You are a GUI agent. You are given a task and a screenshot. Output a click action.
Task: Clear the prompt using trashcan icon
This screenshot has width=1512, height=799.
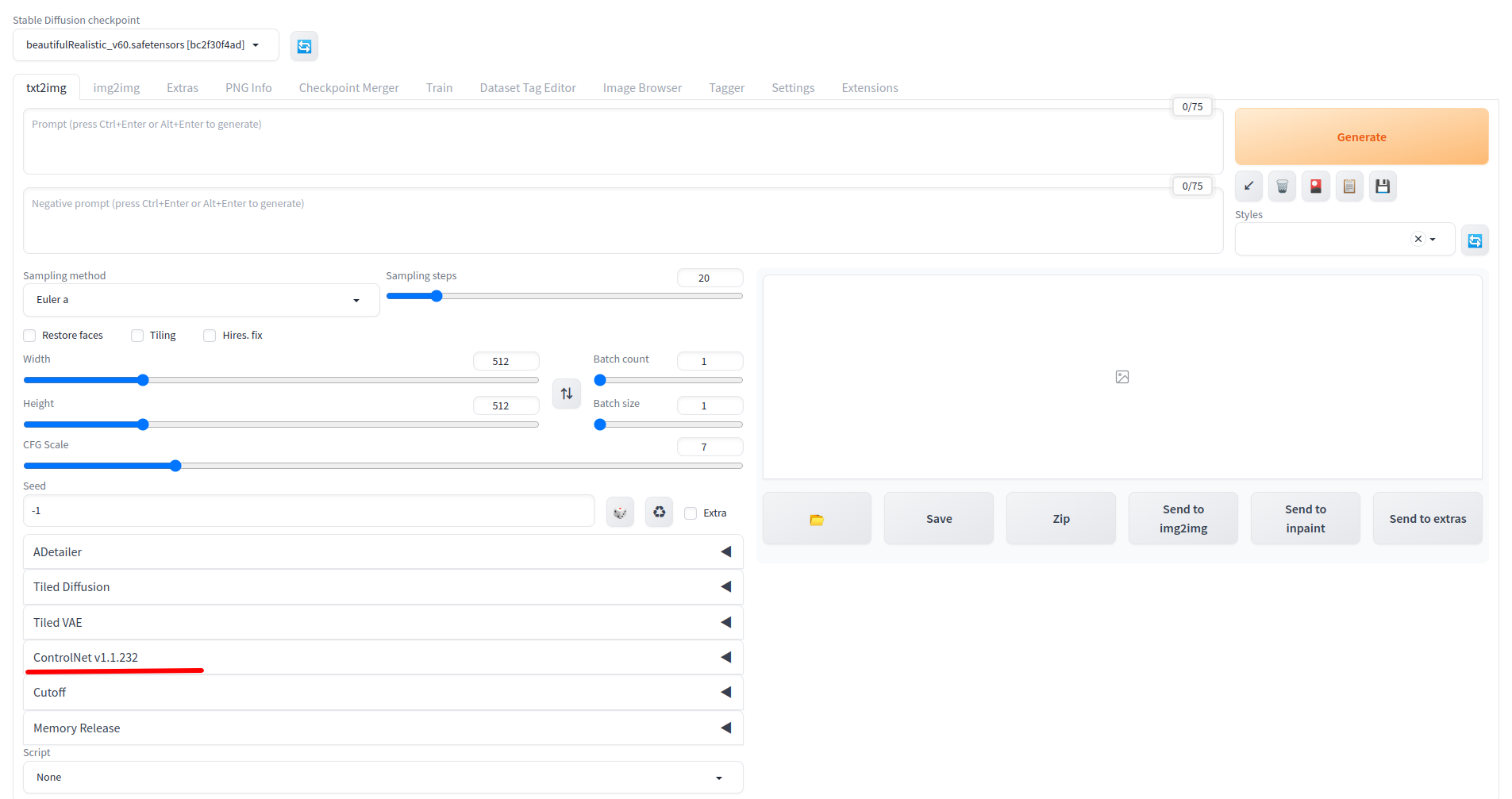pyautogui.click(x=1282, y=186)
